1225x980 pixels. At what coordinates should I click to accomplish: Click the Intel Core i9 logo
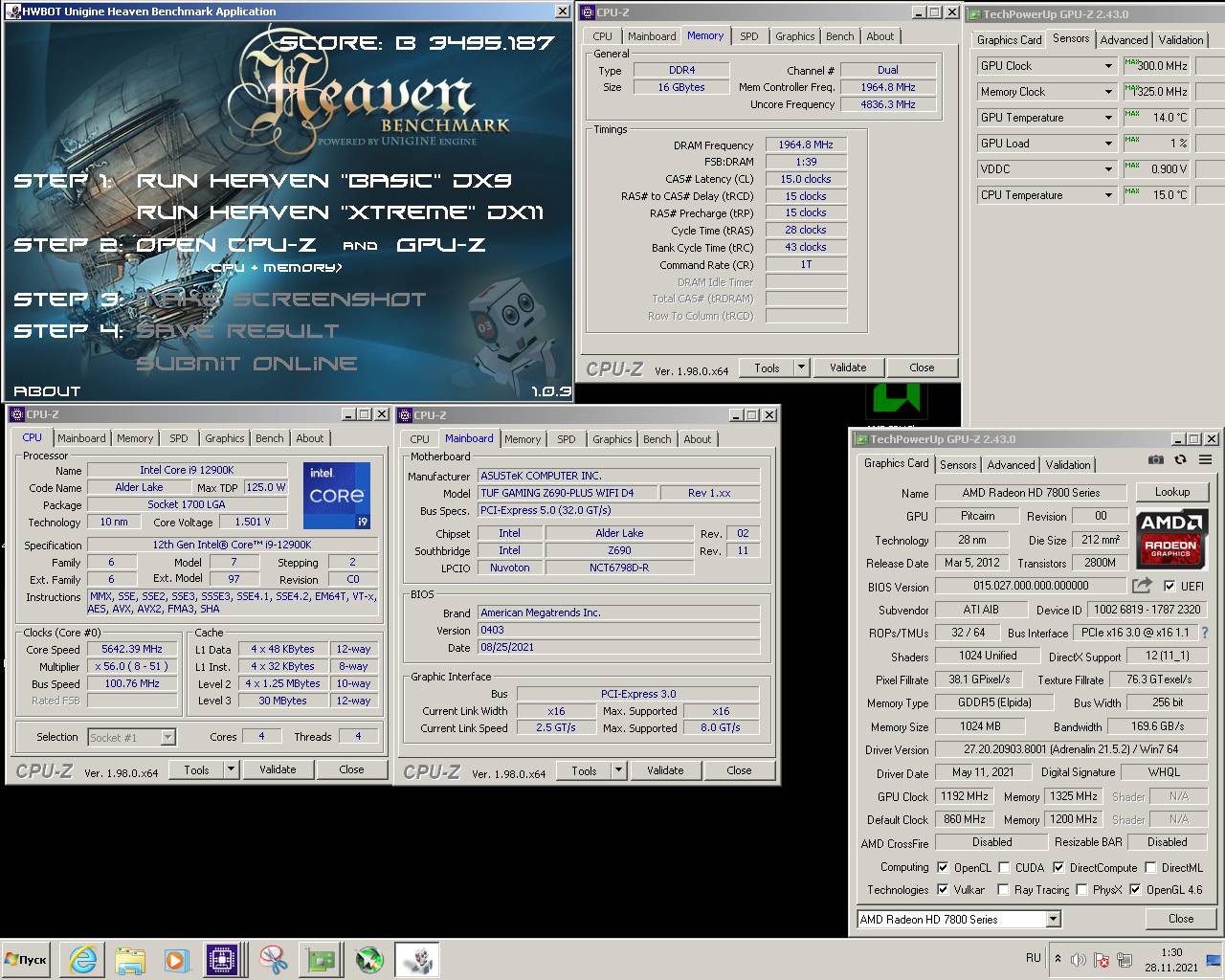[337, 496]
